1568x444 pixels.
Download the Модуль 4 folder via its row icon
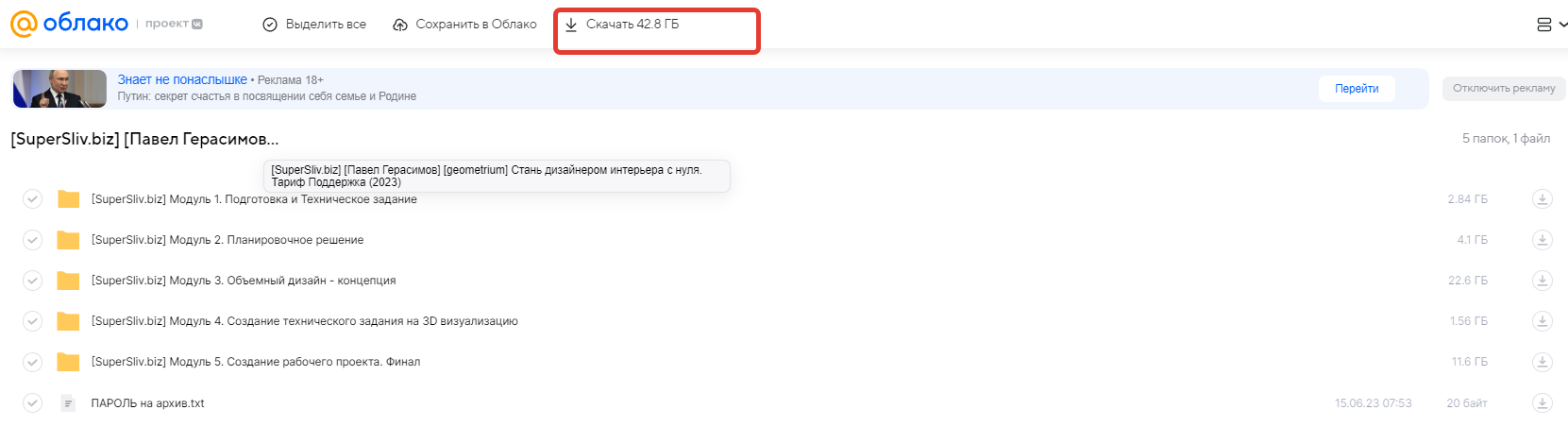[x=1542, y=321]
